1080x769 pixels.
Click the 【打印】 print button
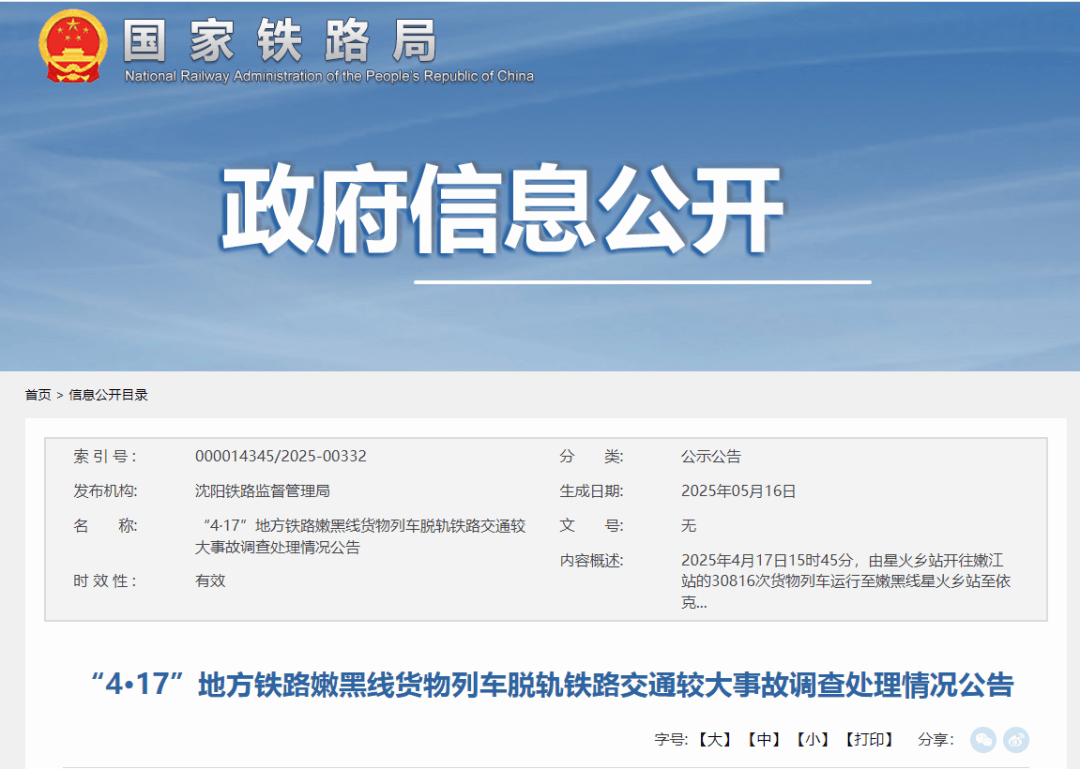point(870,739)
